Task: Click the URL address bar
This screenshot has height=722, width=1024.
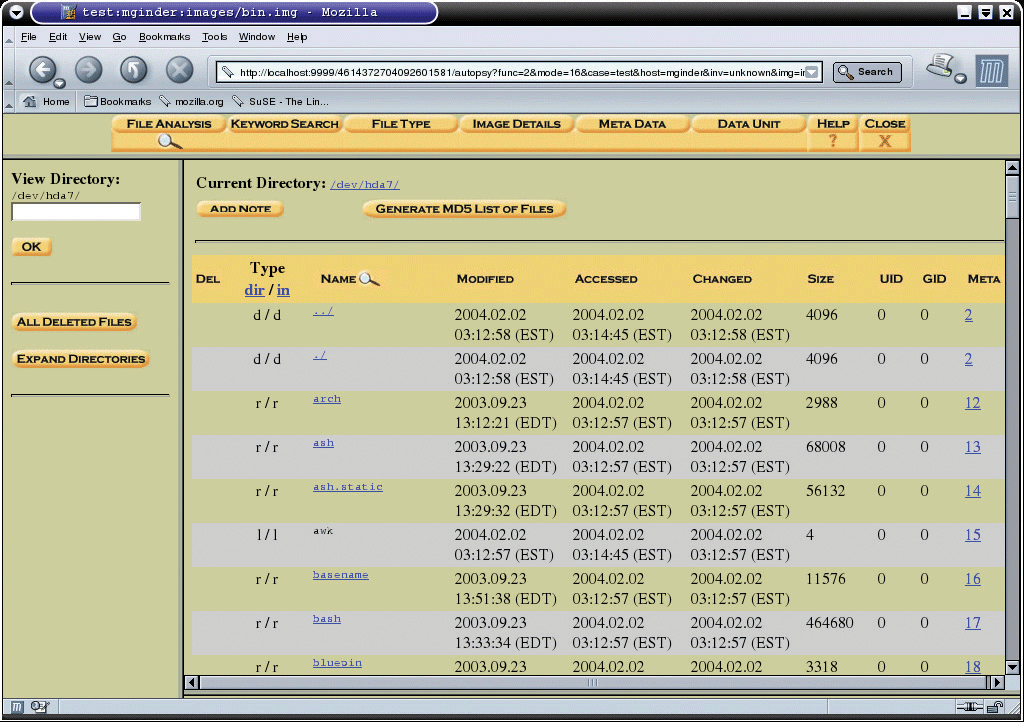Action: pos(520,72)
